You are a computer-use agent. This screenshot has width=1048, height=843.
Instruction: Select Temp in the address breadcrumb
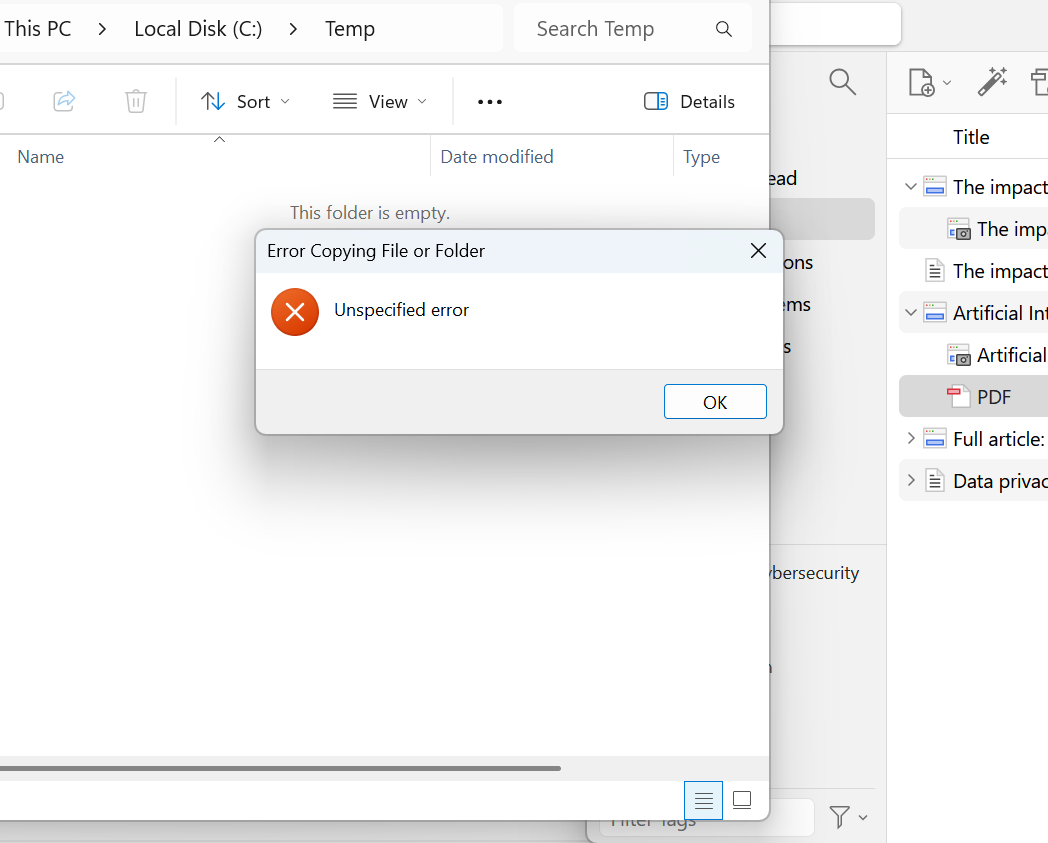pyautogui.click(x=350, y=29)
